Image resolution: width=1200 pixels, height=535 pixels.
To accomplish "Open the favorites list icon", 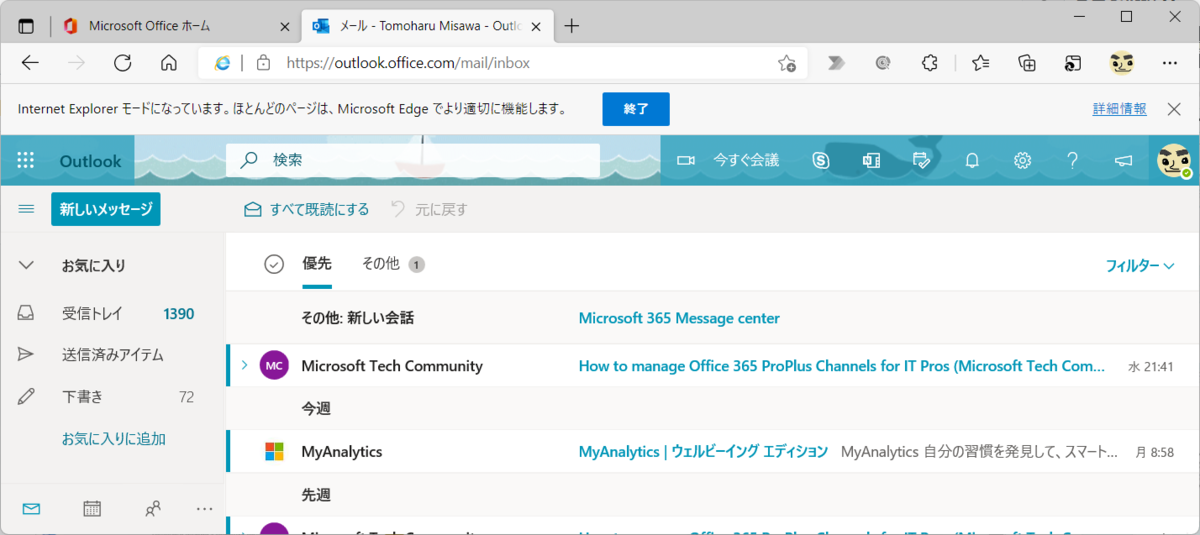I will click(x=980, y=63).
